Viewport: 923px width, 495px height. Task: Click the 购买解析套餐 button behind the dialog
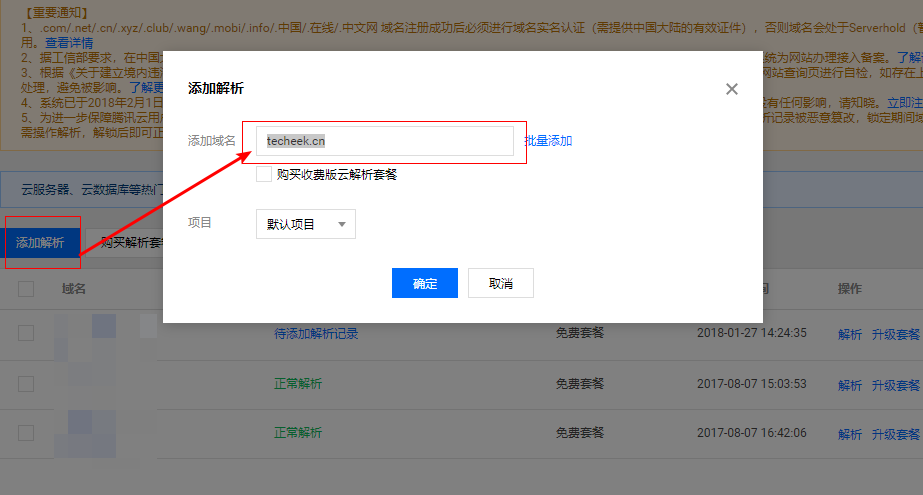point(126,243)
